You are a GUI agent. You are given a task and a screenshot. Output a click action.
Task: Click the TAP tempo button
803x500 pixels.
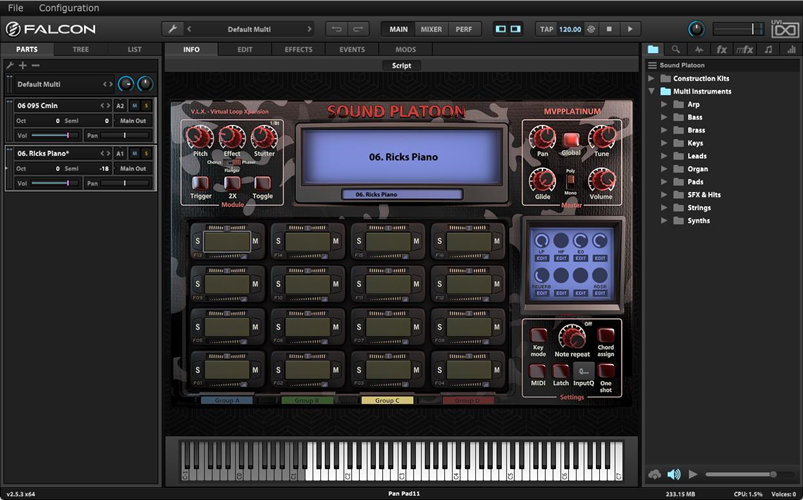tap(547, 29)
